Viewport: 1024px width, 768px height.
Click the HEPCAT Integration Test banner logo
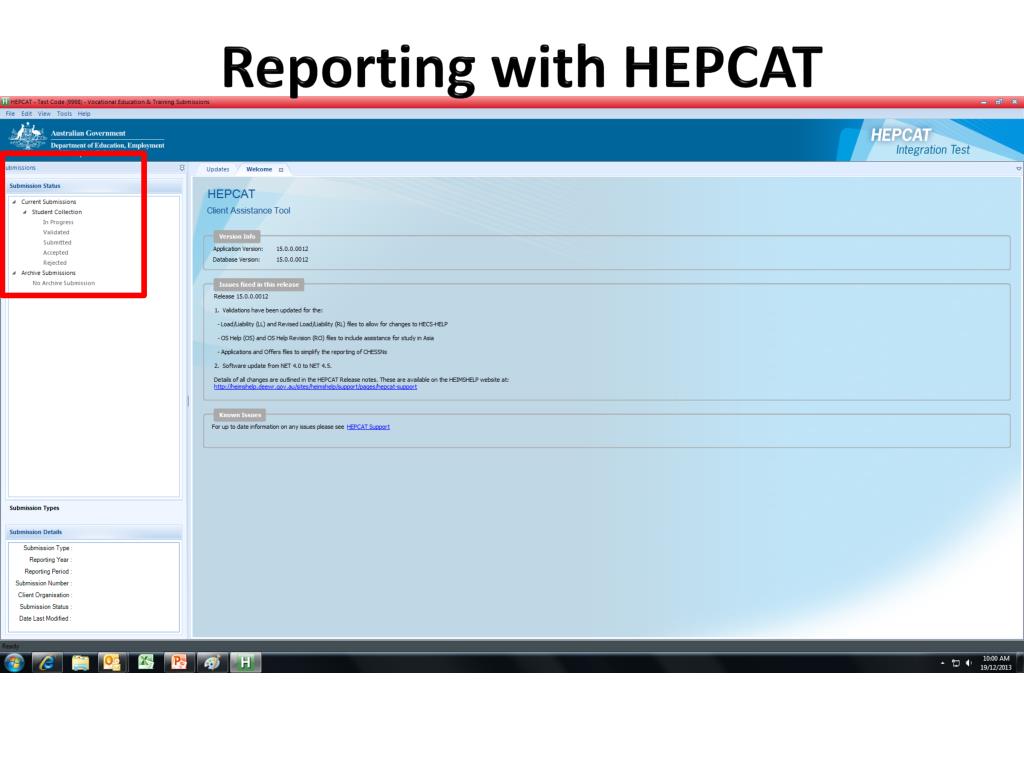tap(920, 142)
